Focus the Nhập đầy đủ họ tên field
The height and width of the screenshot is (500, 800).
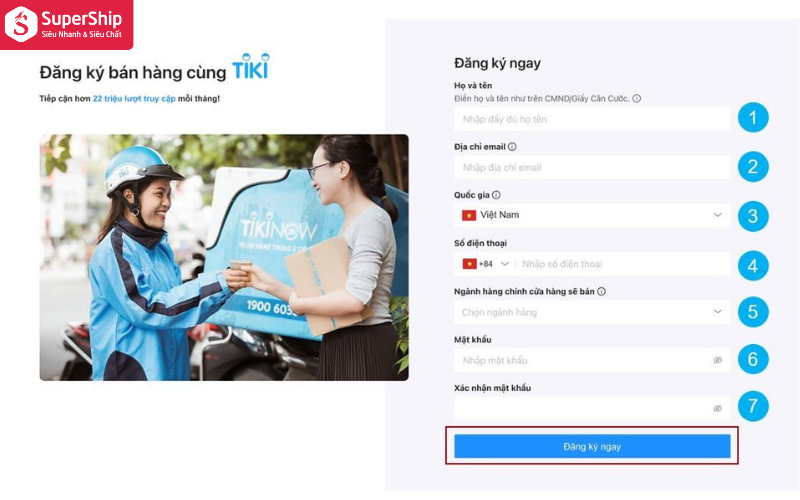[592, 119]
